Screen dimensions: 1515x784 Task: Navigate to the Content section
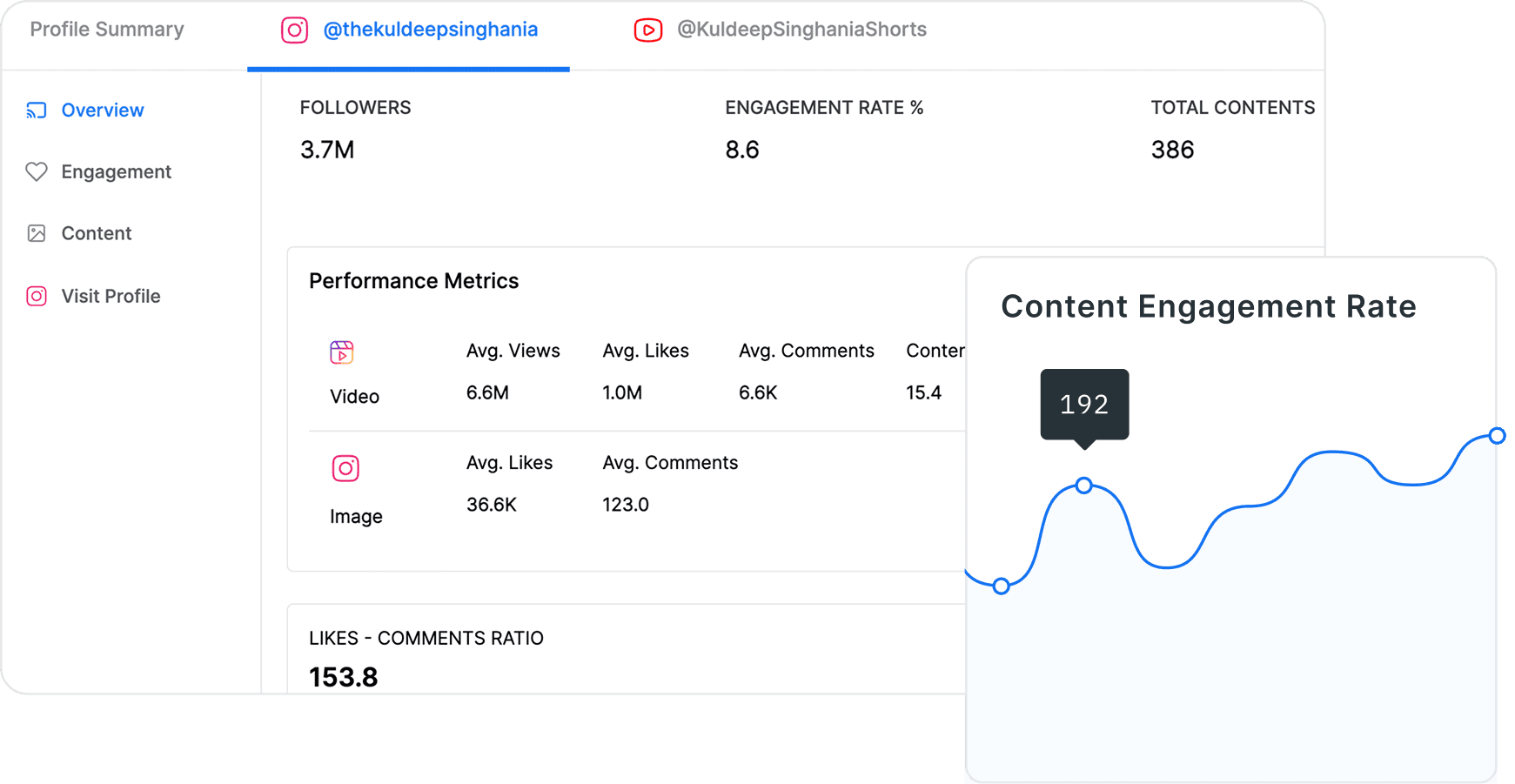tap(97, 233)
